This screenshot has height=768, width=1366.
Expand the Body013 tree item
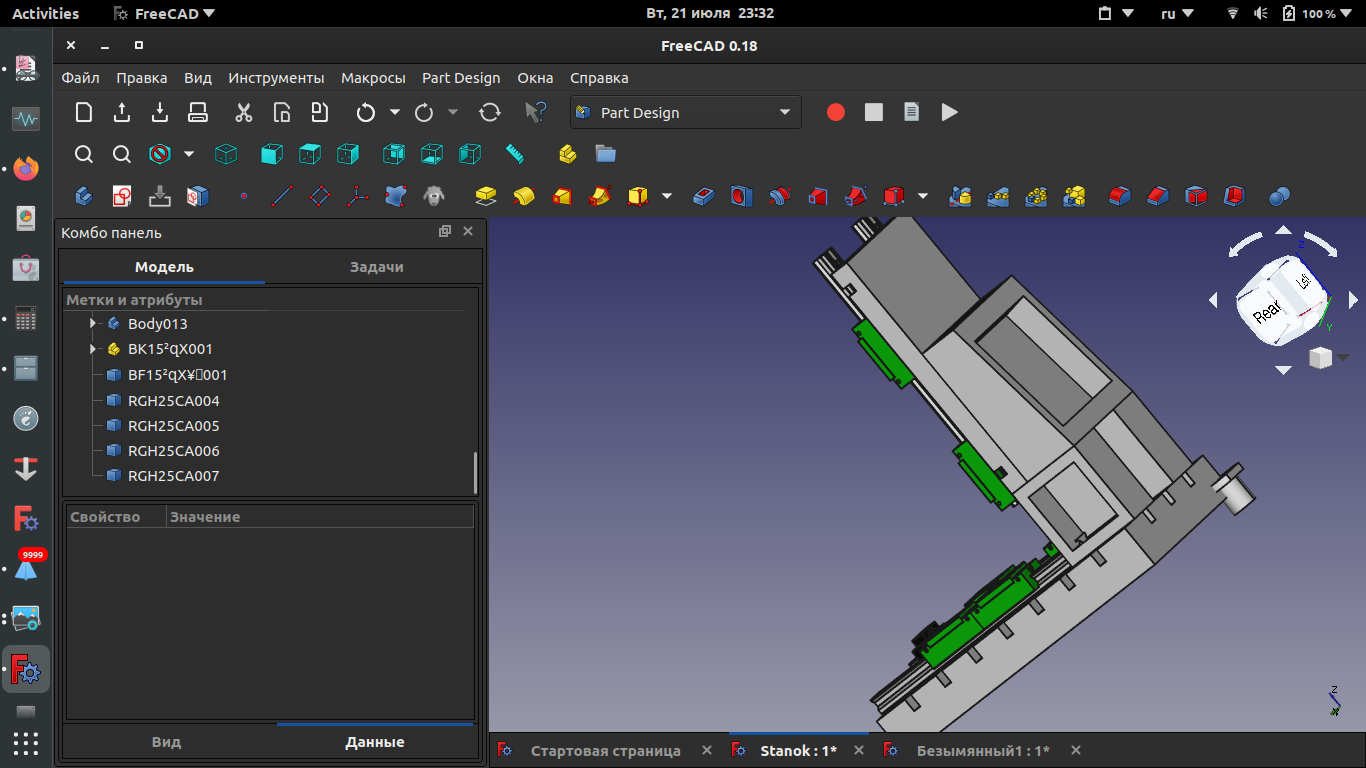coord(92,324)
